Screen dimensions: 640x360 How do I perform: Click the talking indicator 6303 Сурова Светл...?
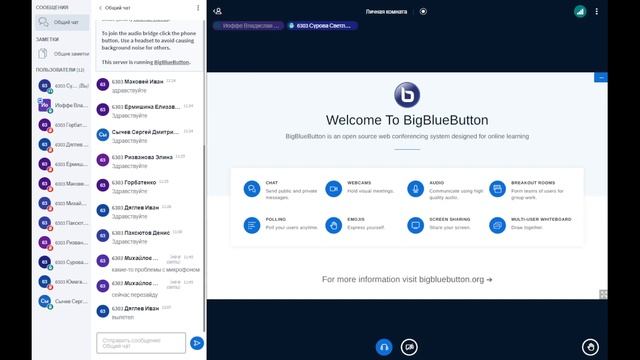point(322,26)
